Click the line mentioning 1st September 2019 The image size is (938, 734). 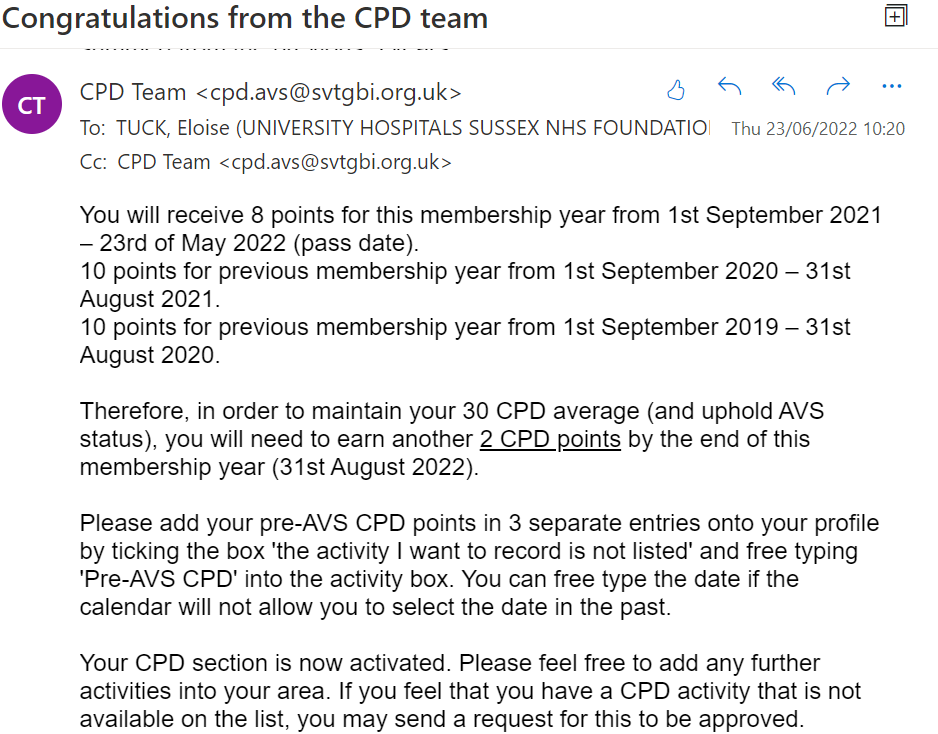tap(464, 327)
